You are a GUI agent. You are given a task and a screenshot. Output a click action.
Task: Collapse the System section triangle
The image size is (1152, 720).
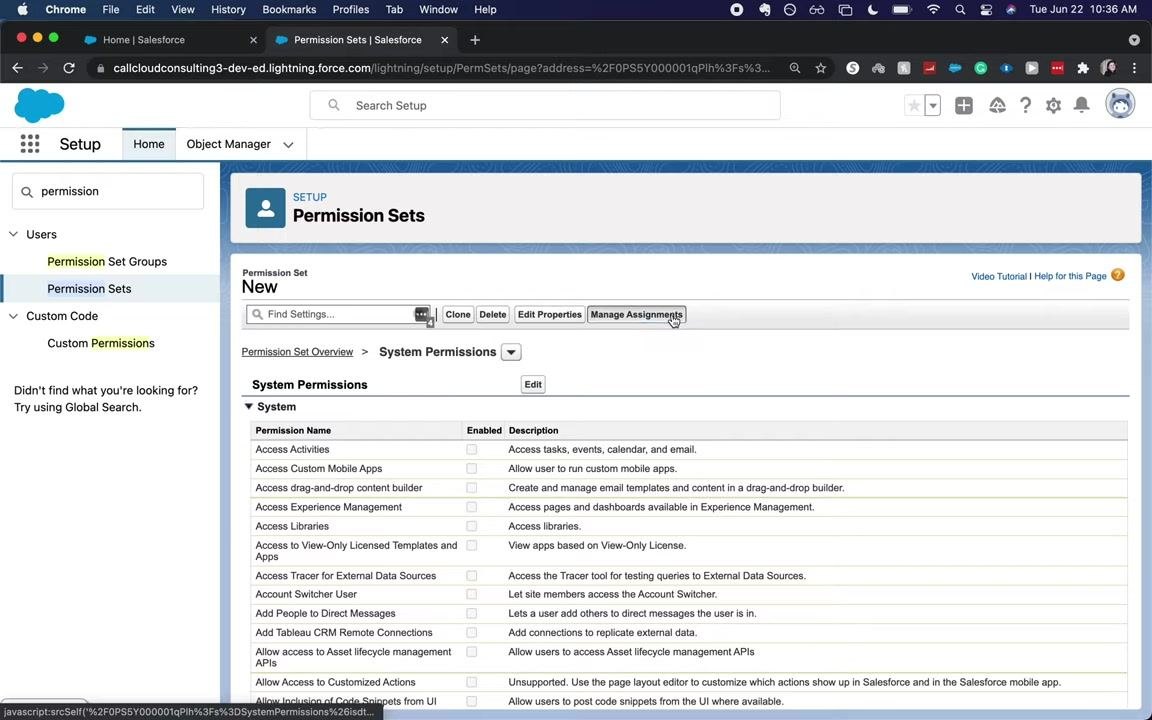[248, 406]
